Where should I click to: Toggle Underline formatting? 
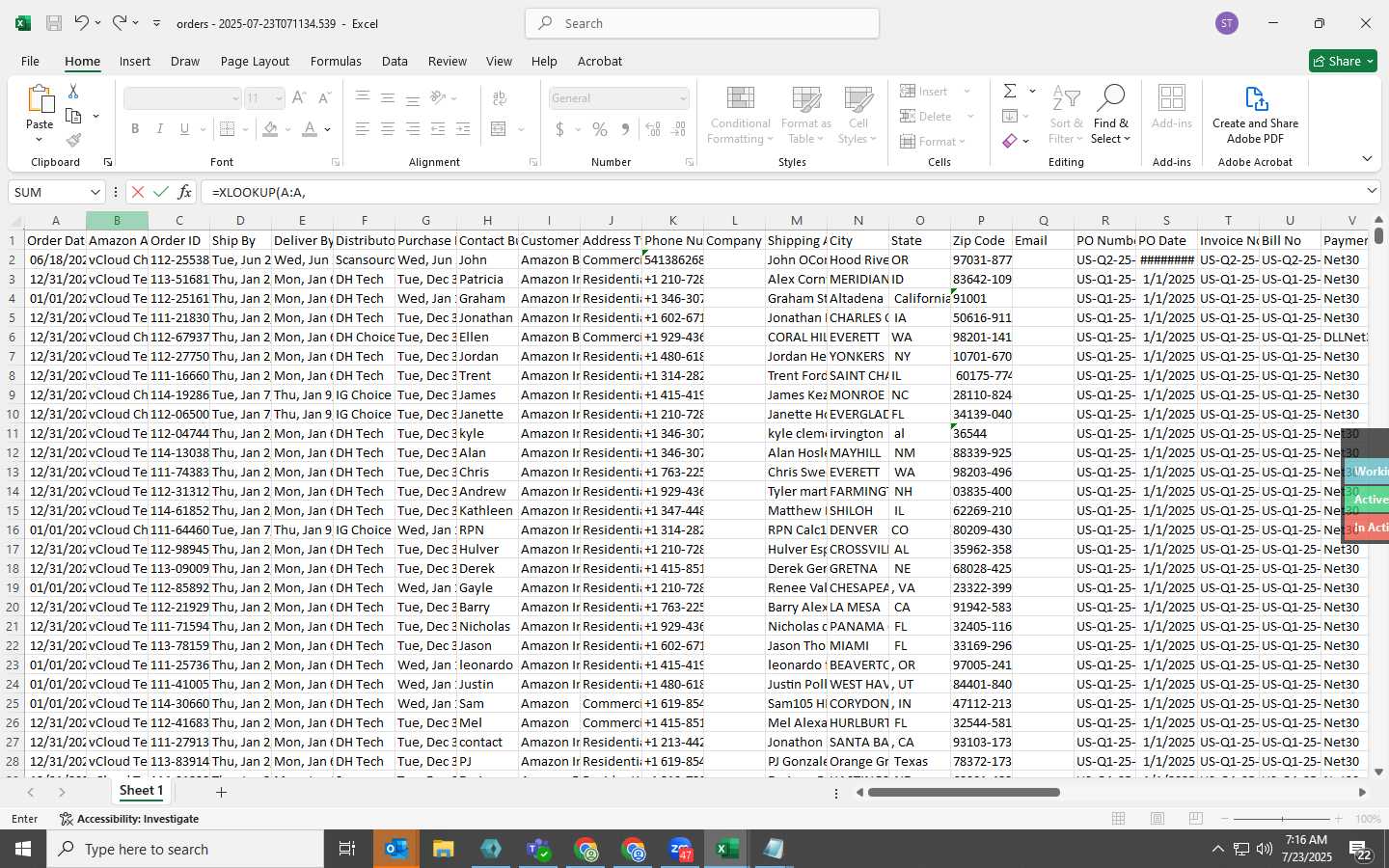pyautogui.click(x=184, y=128)
